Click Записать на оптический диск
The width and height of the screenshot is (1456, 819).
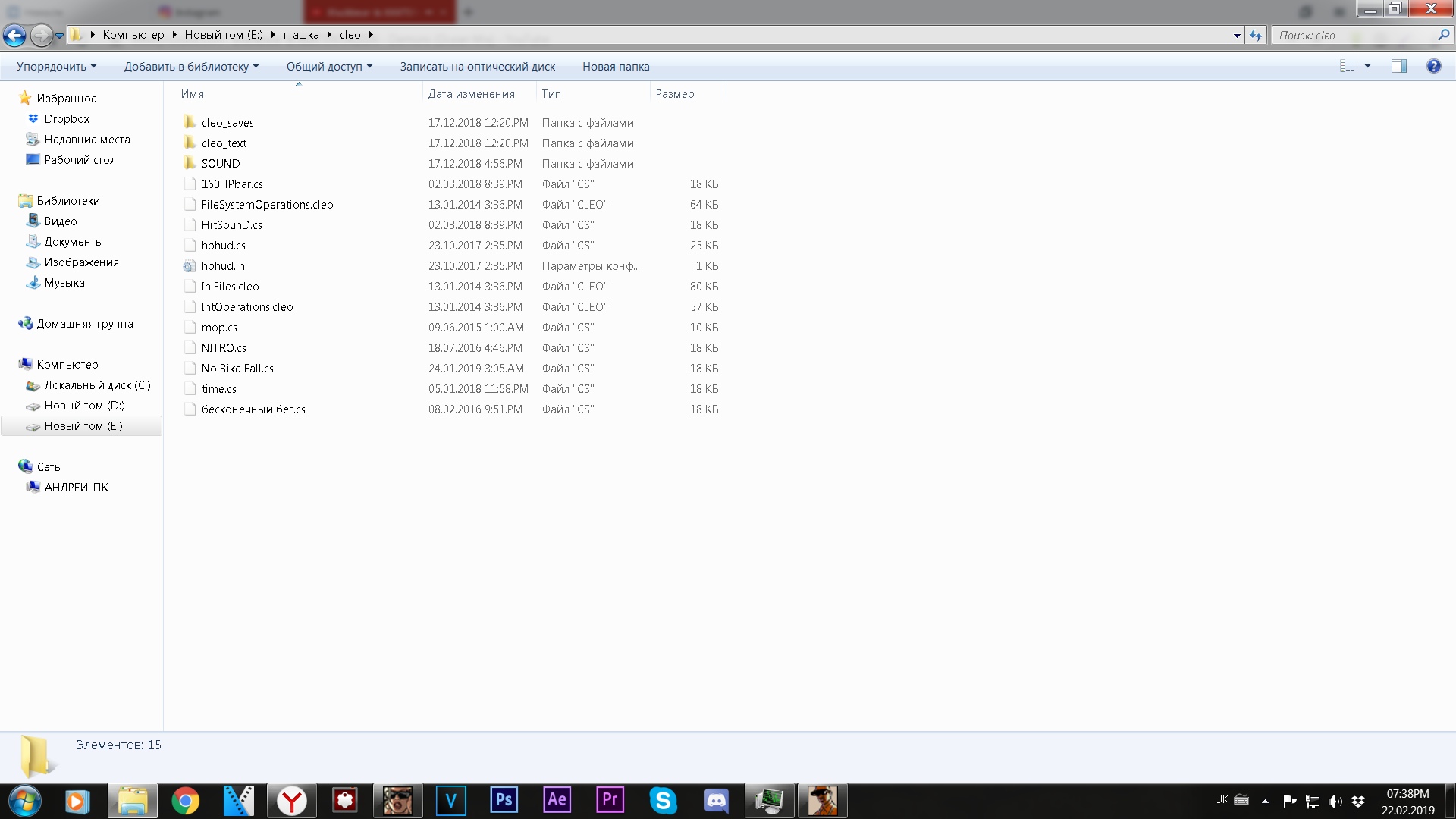(477, 66)
